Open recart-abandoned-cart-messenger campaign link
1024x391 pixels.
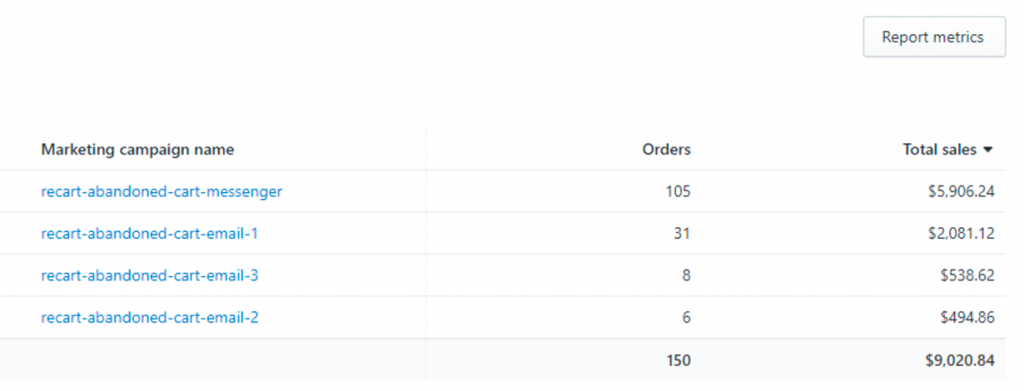tap(161, 191)
